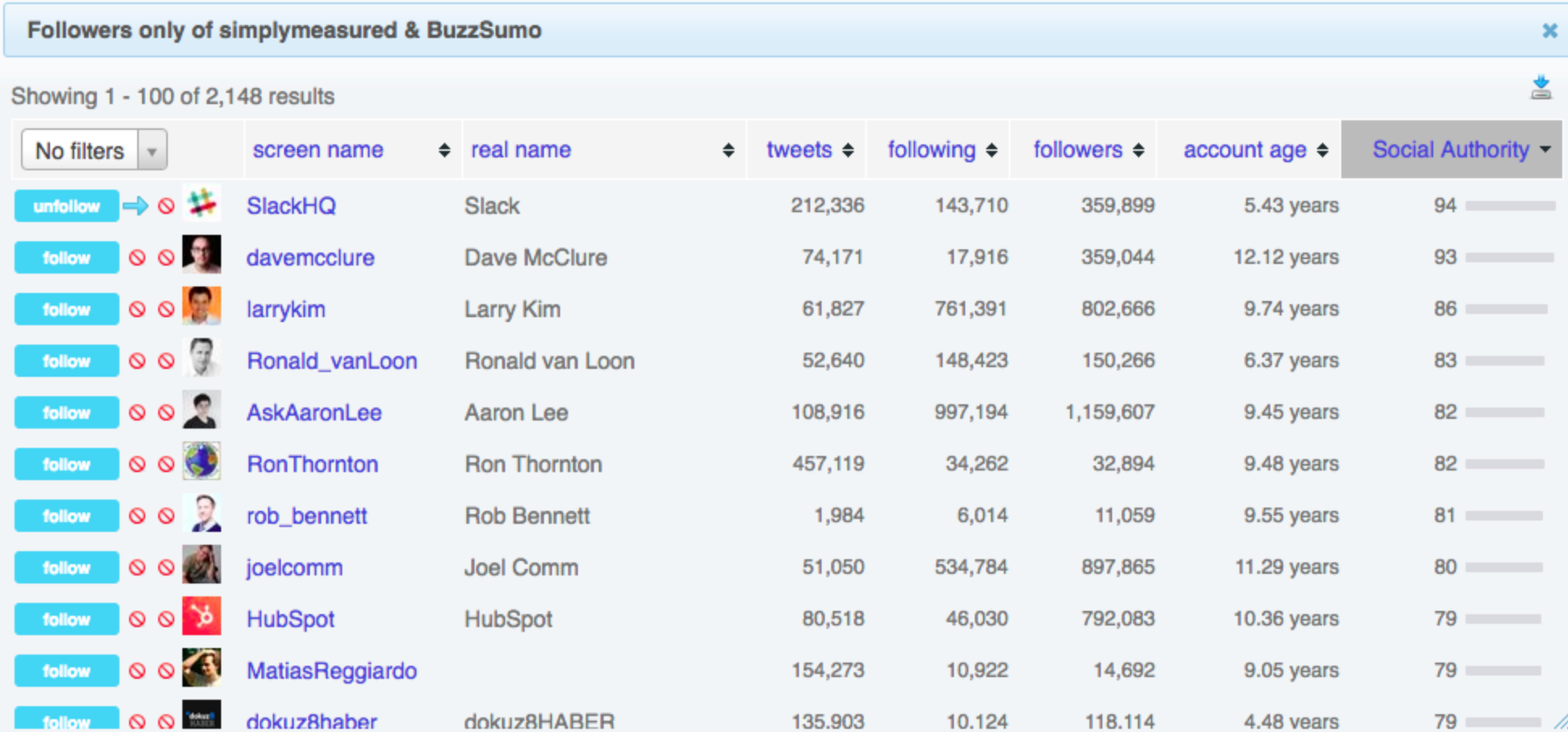Follow AskAaronLee
This screenshot has height=732, width=1568.
tap(66, 412)
